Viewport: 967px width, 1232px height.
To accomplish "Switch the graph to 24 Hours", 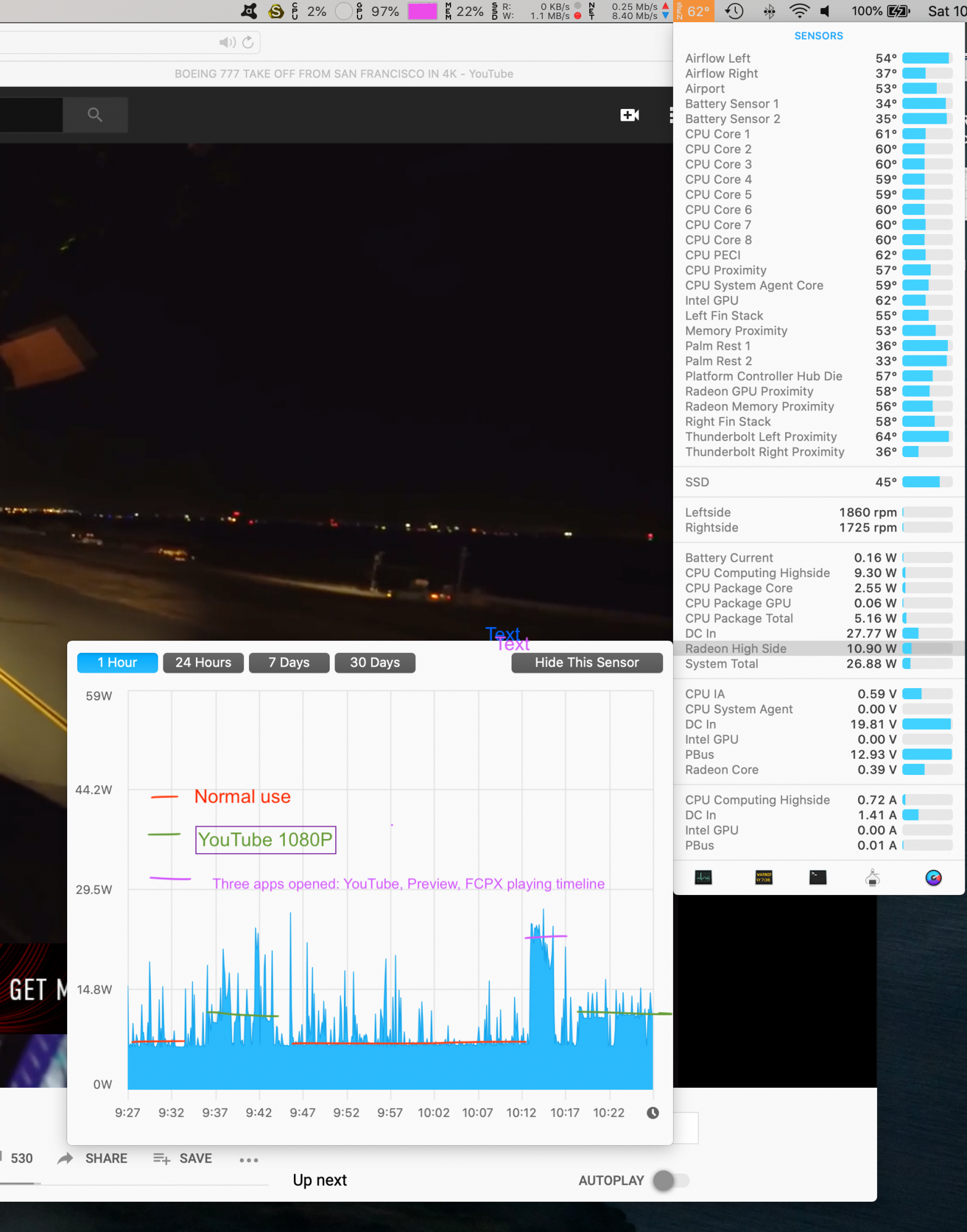I will tap(203, 662).
